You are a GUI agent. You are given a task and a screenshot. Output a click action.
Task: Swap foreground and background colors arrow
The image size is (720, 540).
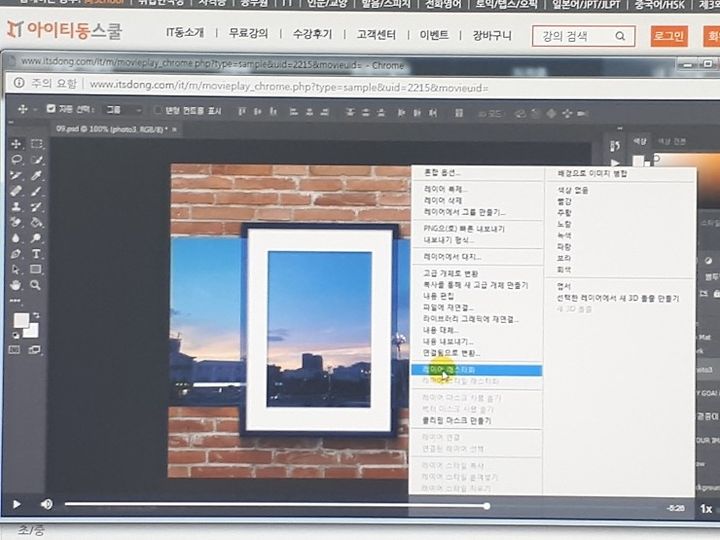(x=36, y=315)
